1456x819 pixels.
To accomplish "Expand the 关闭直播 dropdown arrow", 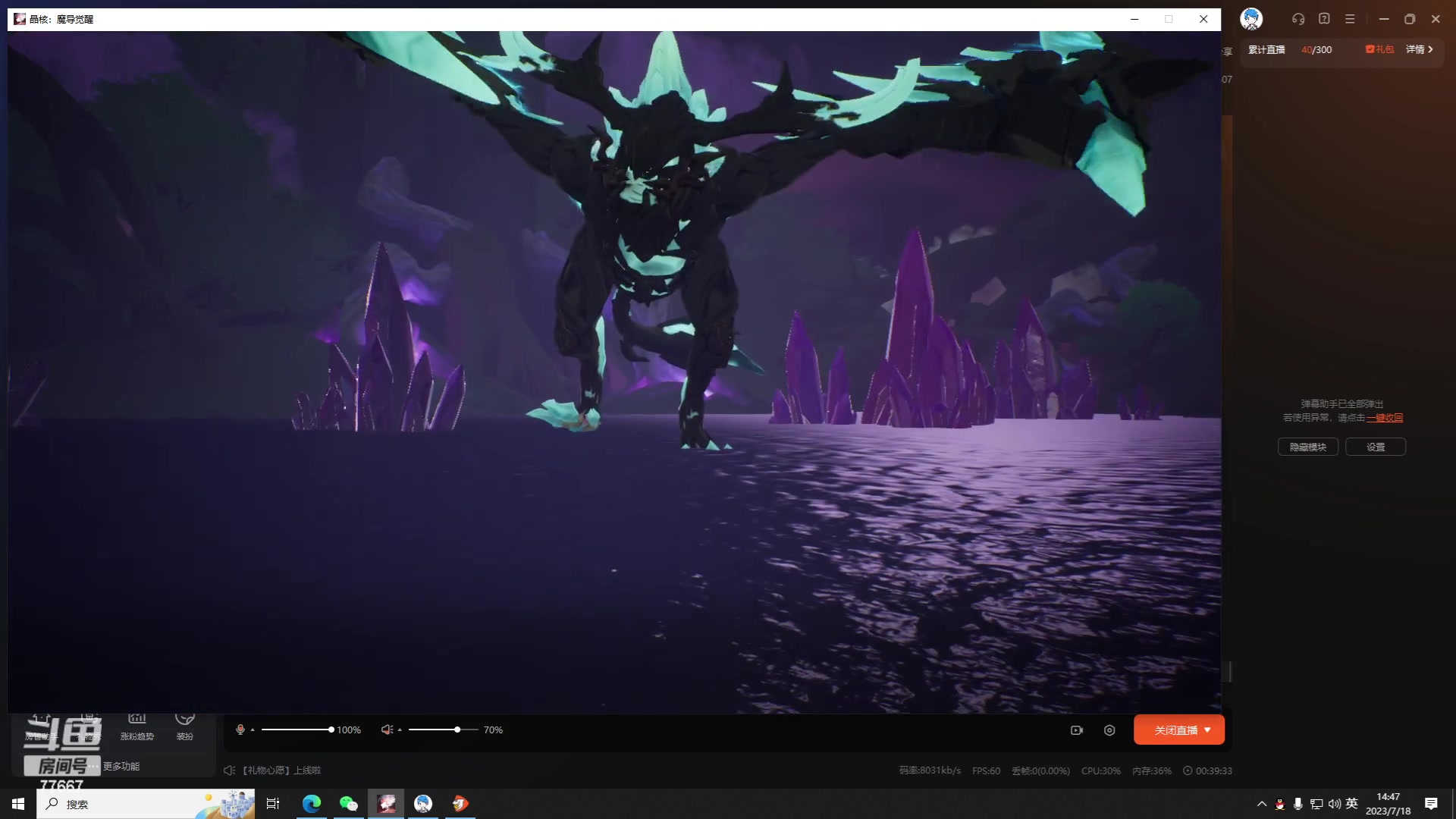I will coord(1207,730).
